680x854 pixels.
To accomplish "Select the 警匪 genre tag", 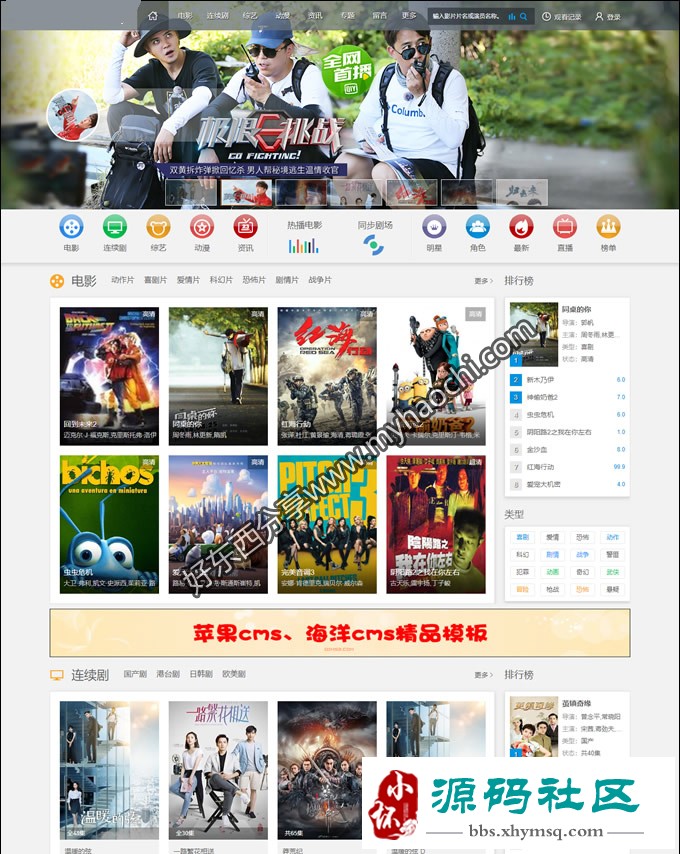I will [612, 554].
